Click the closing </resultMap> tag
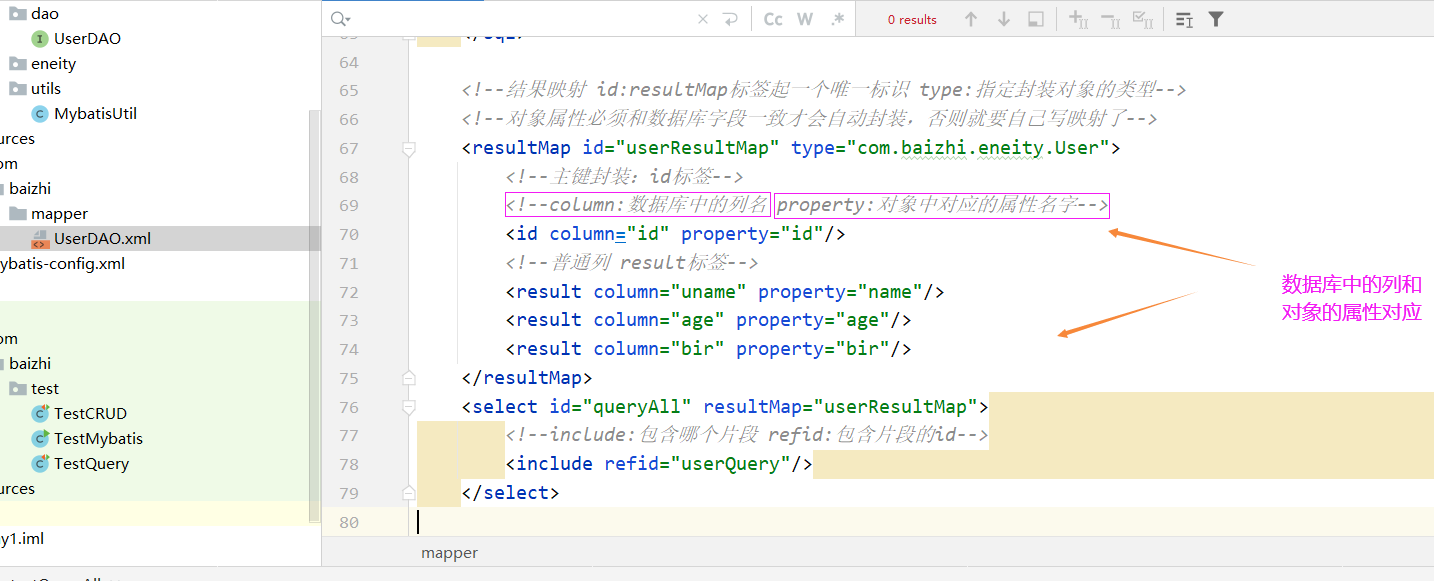Image resolution: width=1434 pixels, height=581 pixels. coord(527,378)
